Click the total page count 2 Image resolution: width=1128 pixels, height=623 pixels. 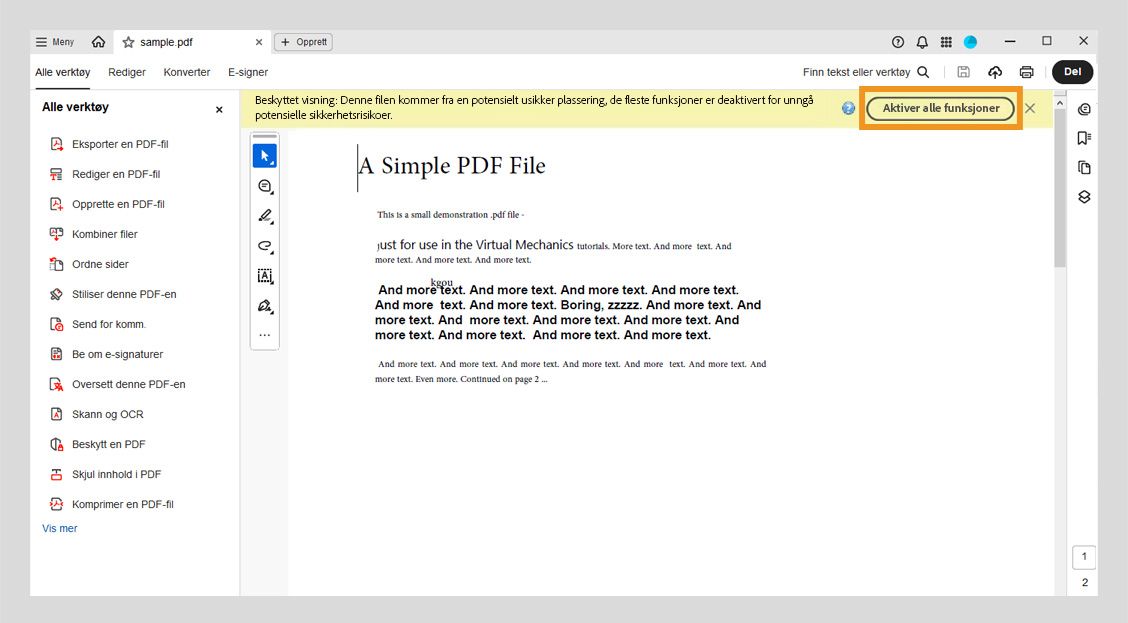point(1085,583)
